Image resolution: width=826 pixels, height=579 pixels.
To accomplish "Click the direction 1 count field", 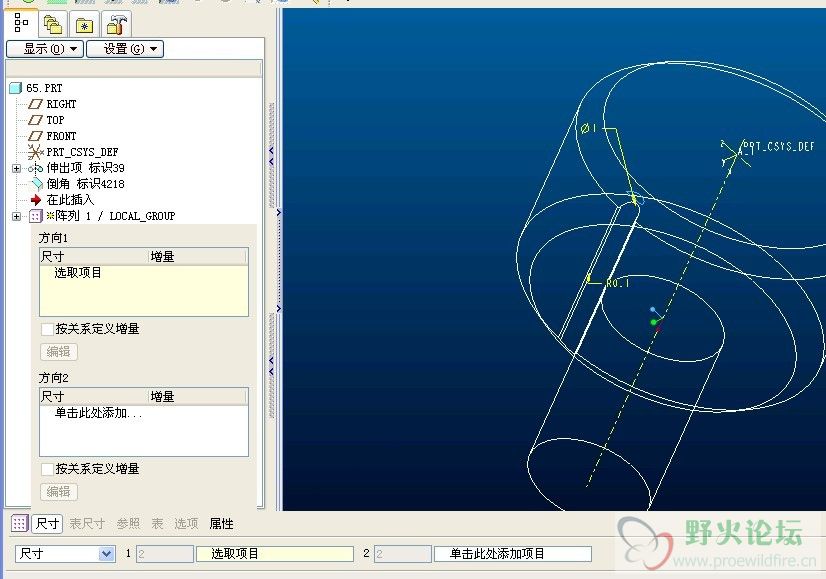I will 164,554.
